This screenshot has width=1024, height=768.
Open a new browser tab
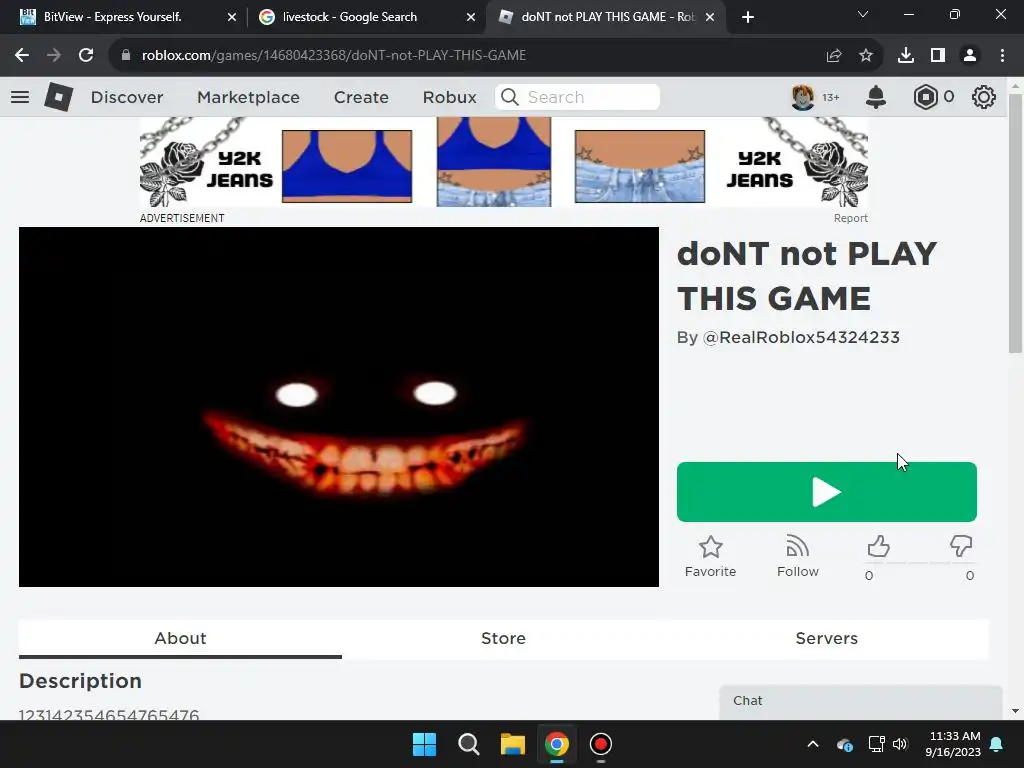748,17
